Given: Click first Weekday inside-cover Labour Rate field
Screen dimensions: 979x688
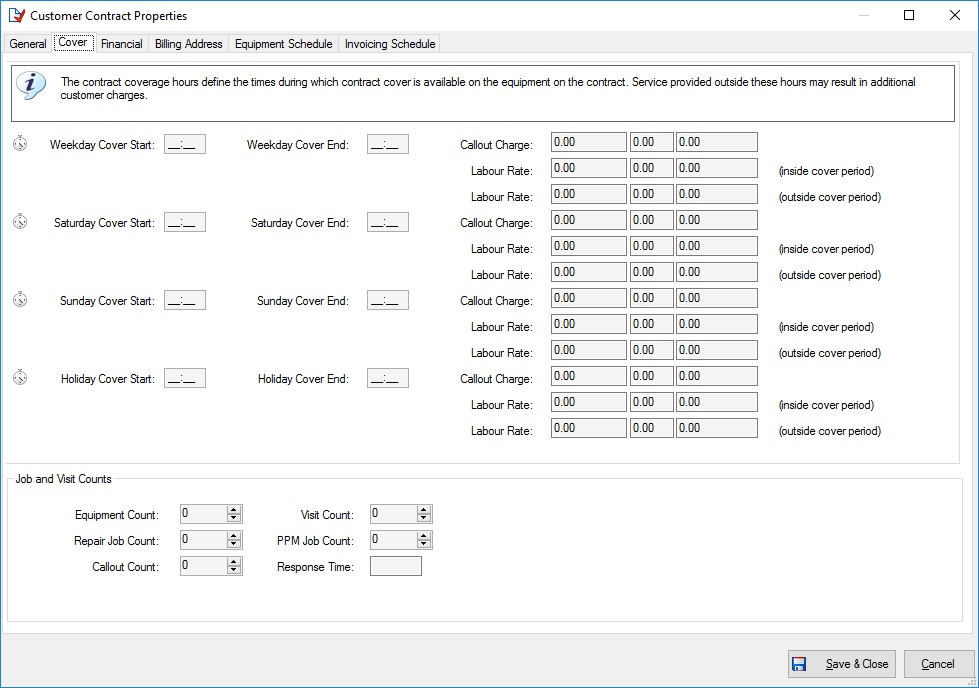Looking at the screenshot, I should pos(589,169).
